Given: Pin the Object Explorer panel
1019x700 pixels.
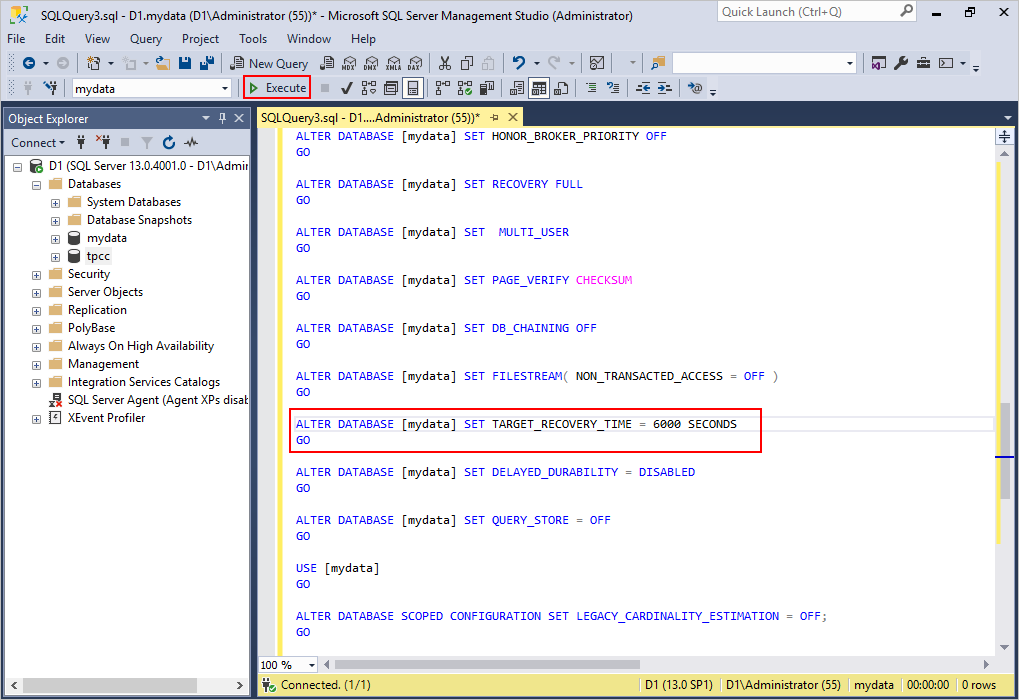Looking at the screenshot, I should pyautogui.click(x=224, y=118).
